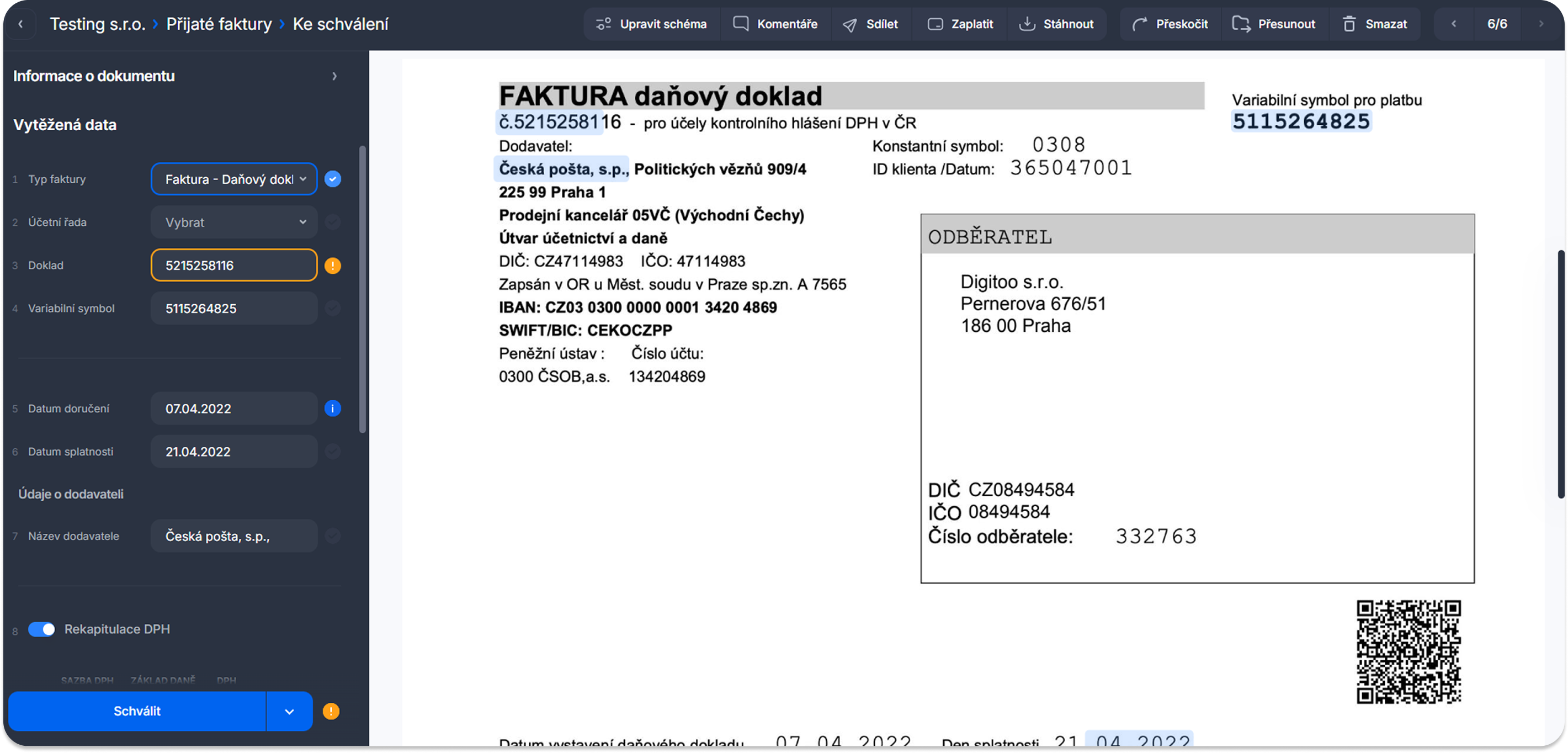
Task: Delete document with Smazat
Action: click(1374, 24)
